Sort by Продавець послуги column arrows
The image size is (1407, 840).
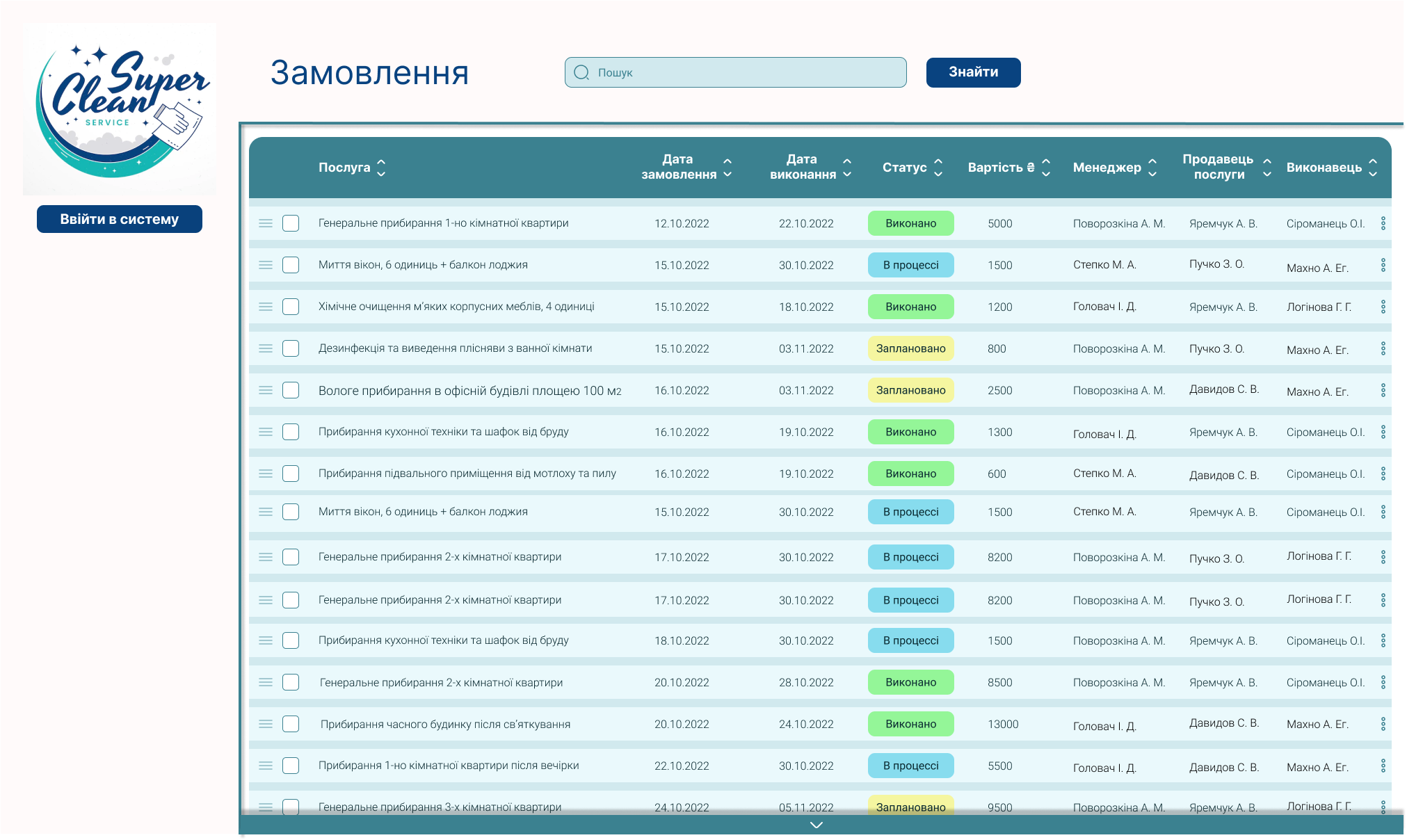(x=1267, y=168)
